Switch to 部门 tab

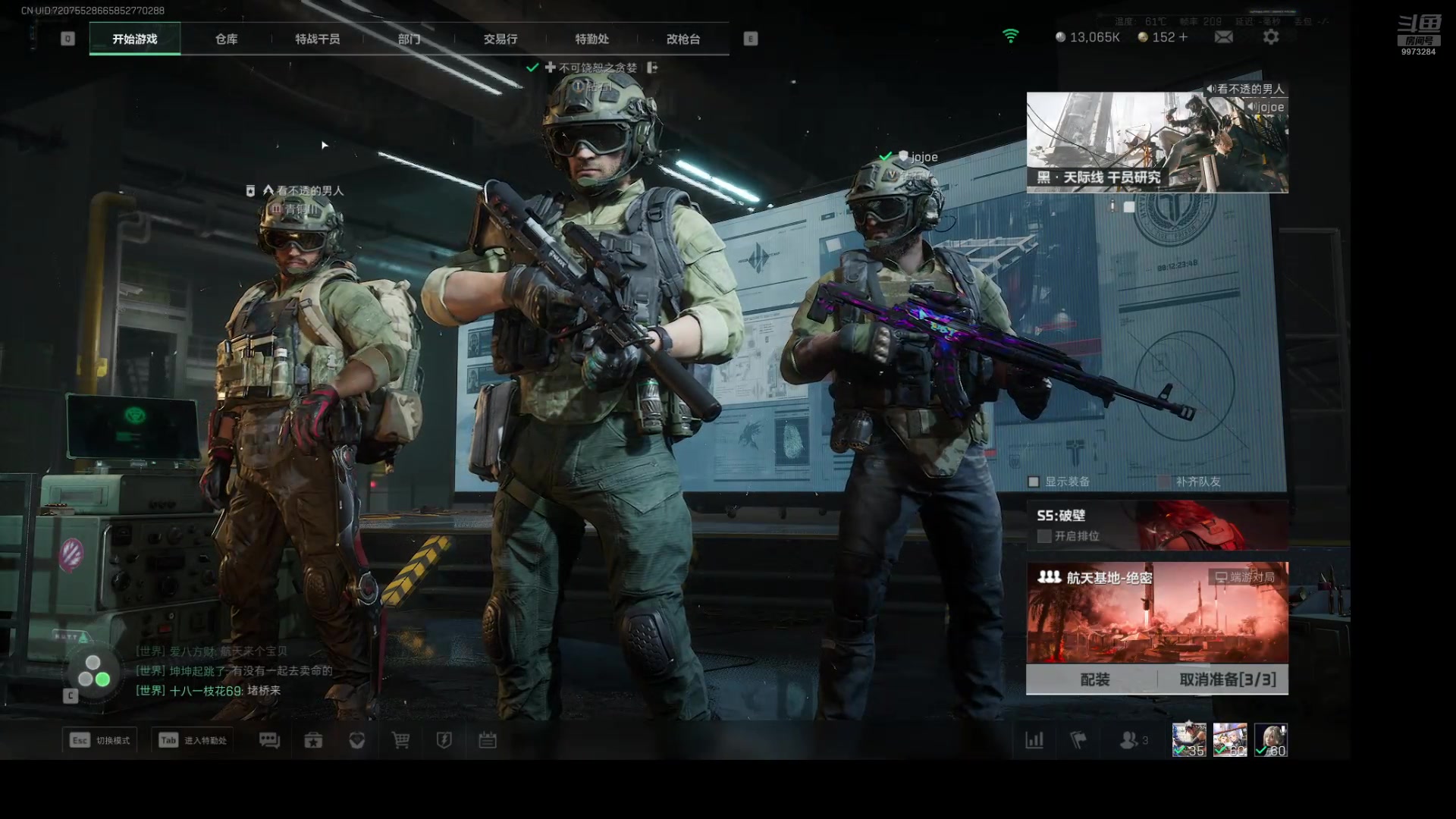pos(409,39)
